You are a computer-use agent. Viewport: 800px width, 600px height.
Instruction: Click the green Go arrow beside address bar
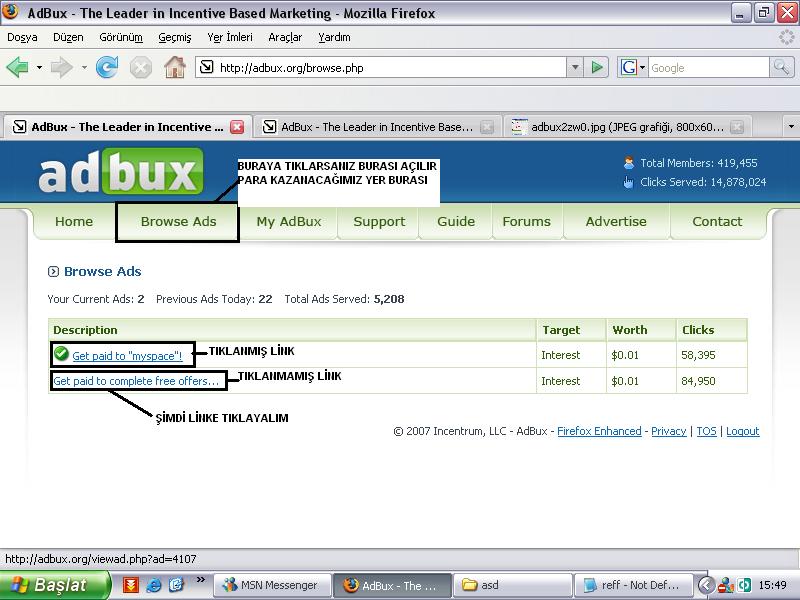597,67
